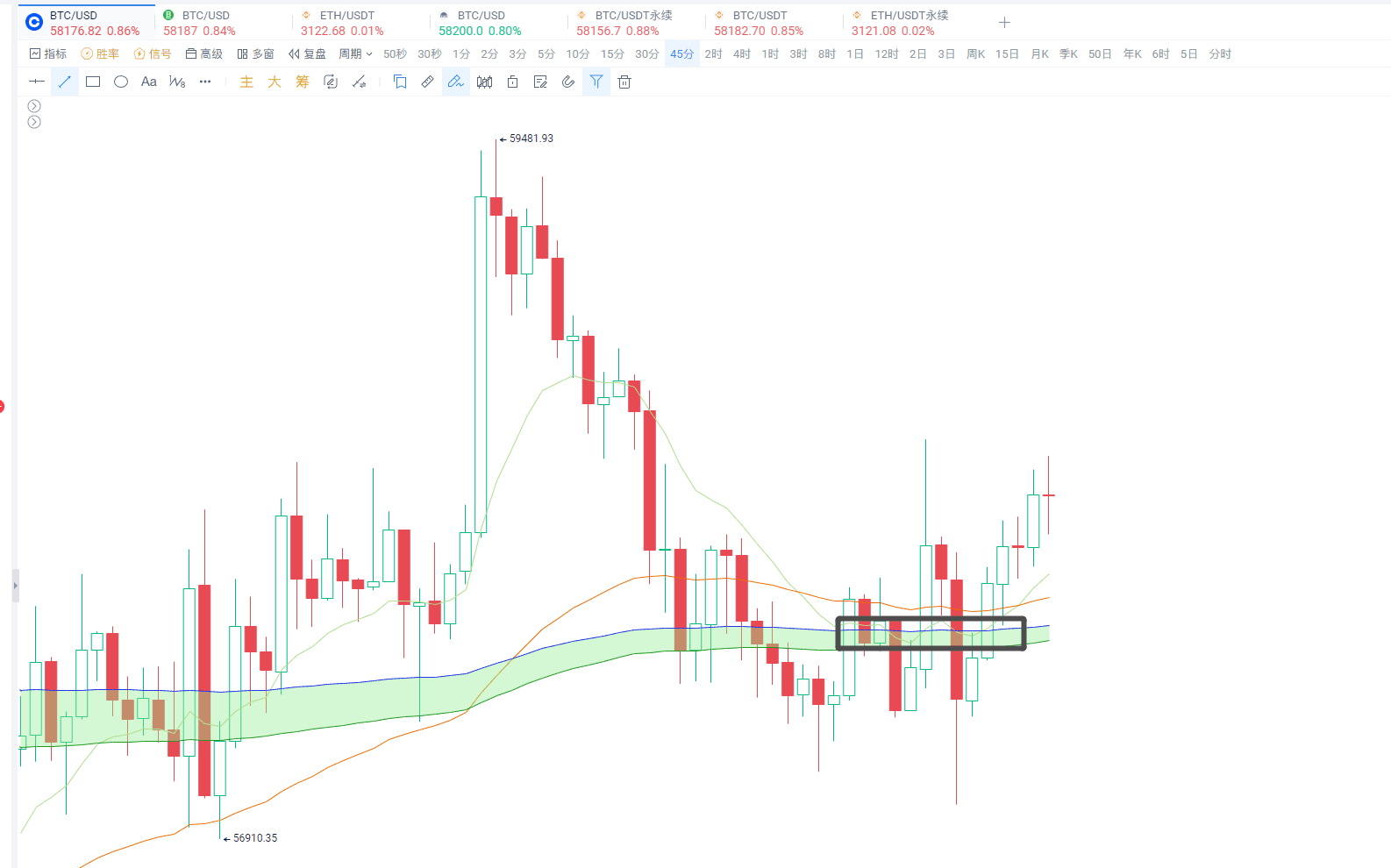Open the 高级 advanced options
This screenshot has height=868, width=1391.
point(204,53)
